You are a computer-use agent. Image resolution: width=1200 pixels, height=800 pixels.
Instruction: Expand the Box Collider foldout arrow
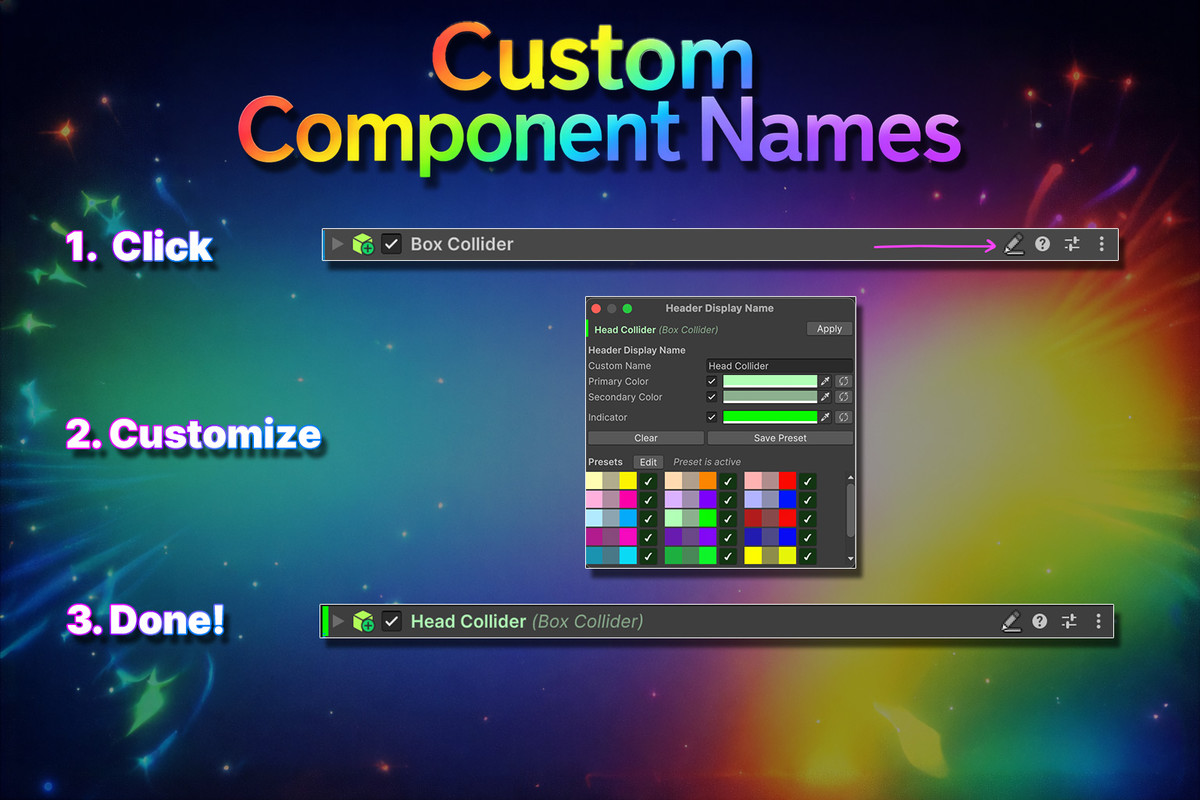[338, 244]
